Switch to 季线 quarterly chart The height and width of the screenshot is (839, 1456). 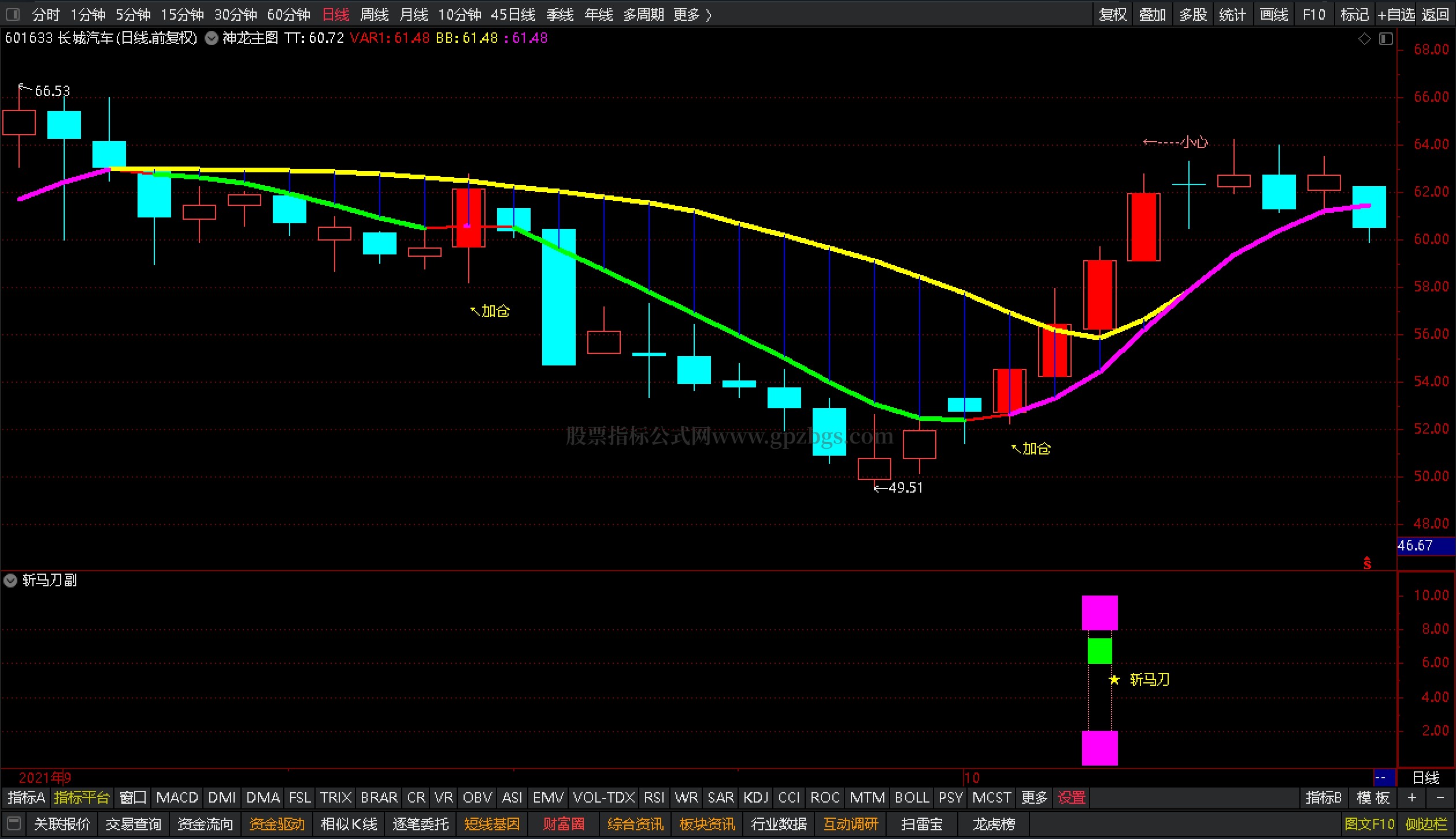560,14
